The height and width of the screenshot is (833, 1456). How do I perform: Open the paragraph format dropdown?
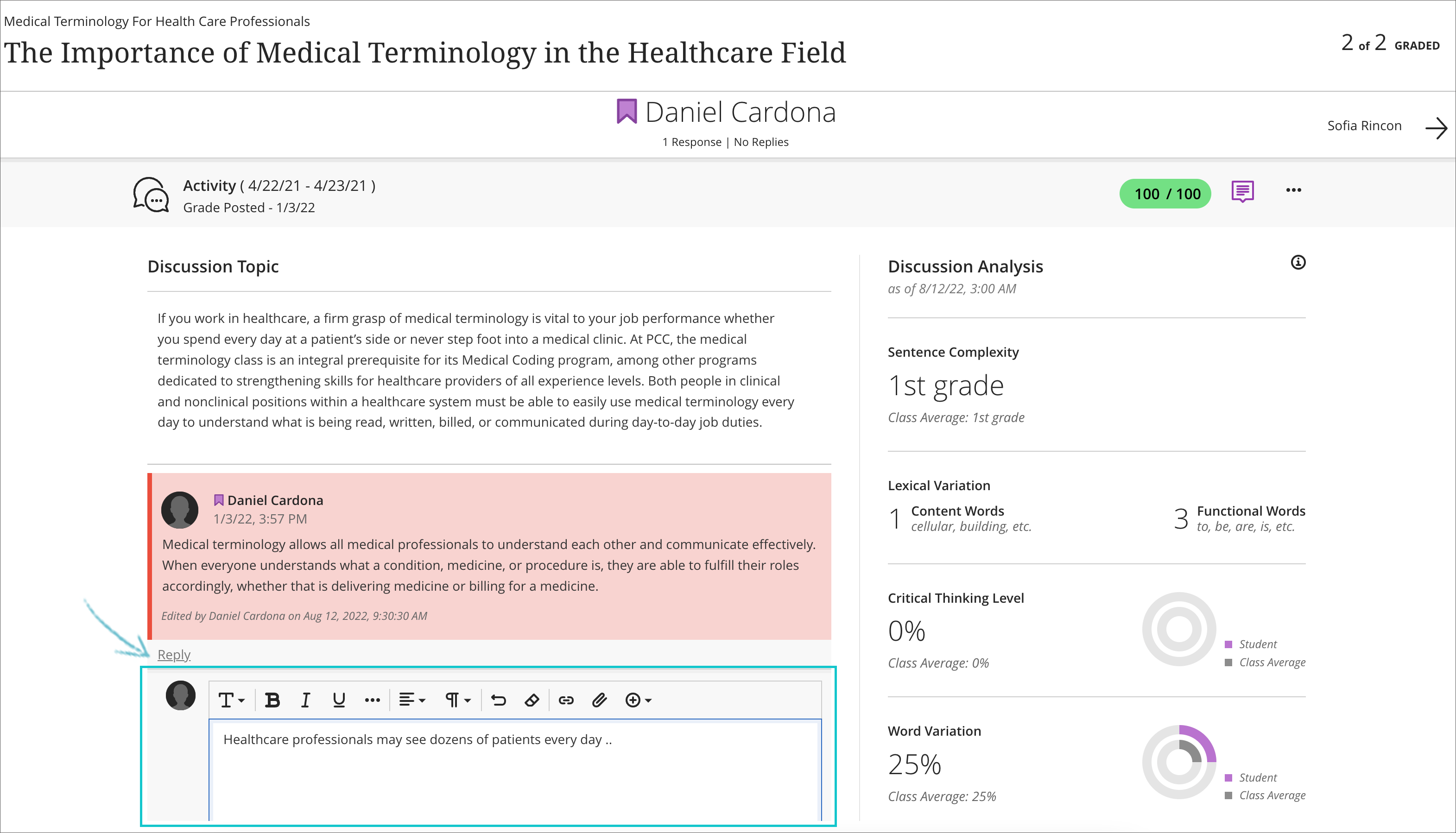click(457, 700)
